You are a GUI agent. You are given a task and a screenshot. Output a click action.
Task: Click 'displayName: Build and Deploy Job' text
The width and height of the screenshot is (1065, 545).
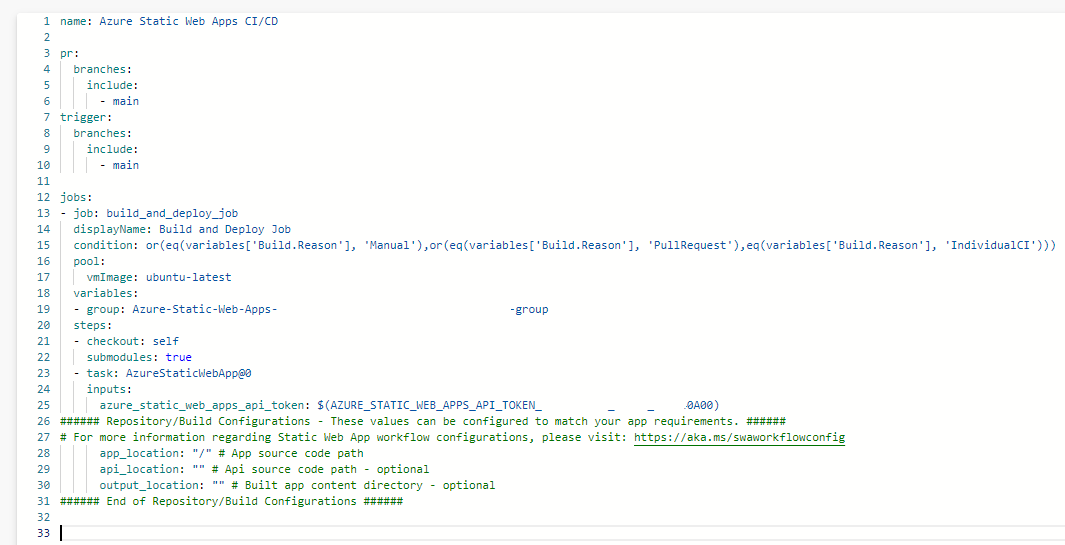pos(182,229)
